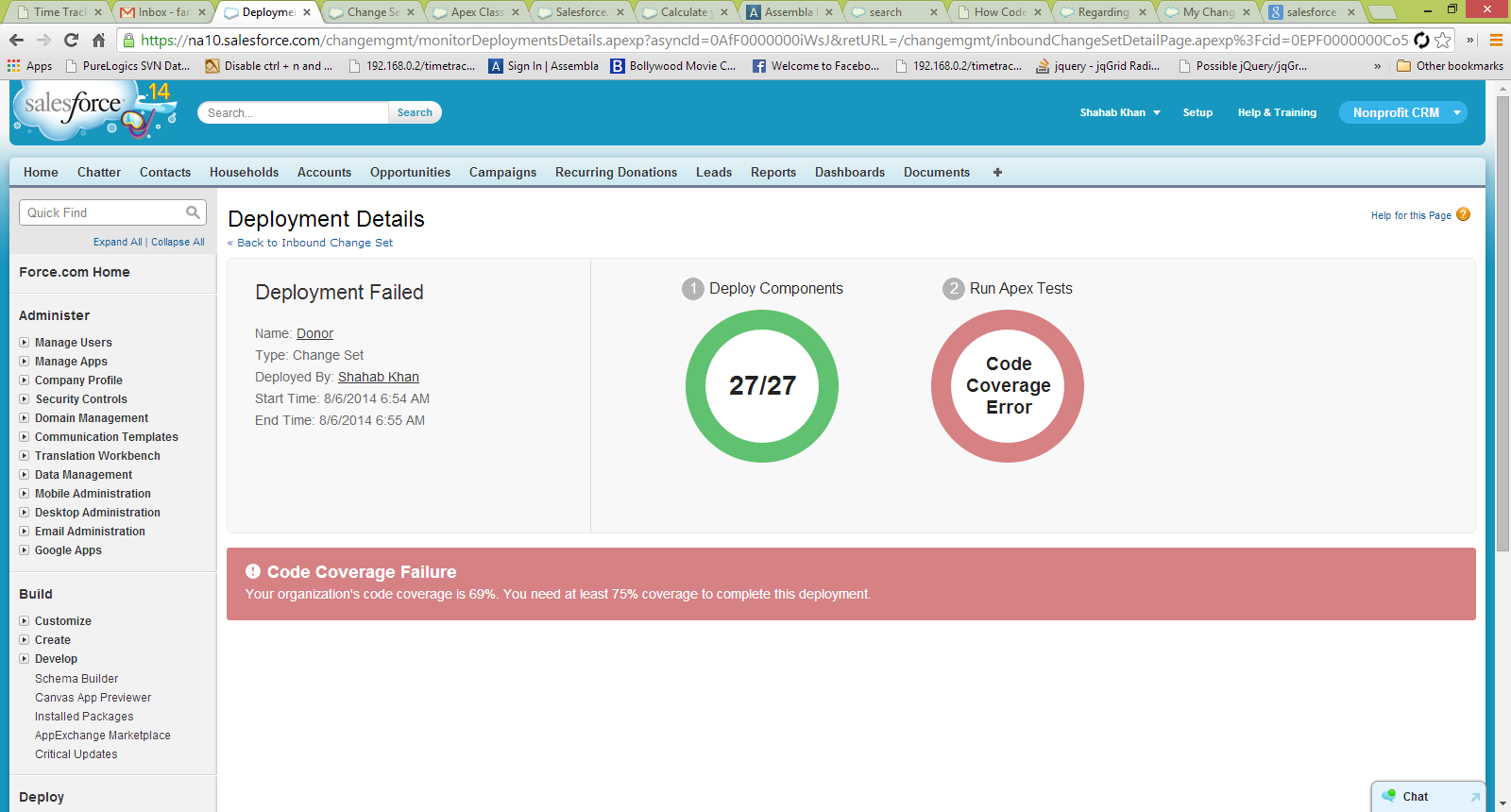Open the Dashboards tab

[x=850, y=172]
